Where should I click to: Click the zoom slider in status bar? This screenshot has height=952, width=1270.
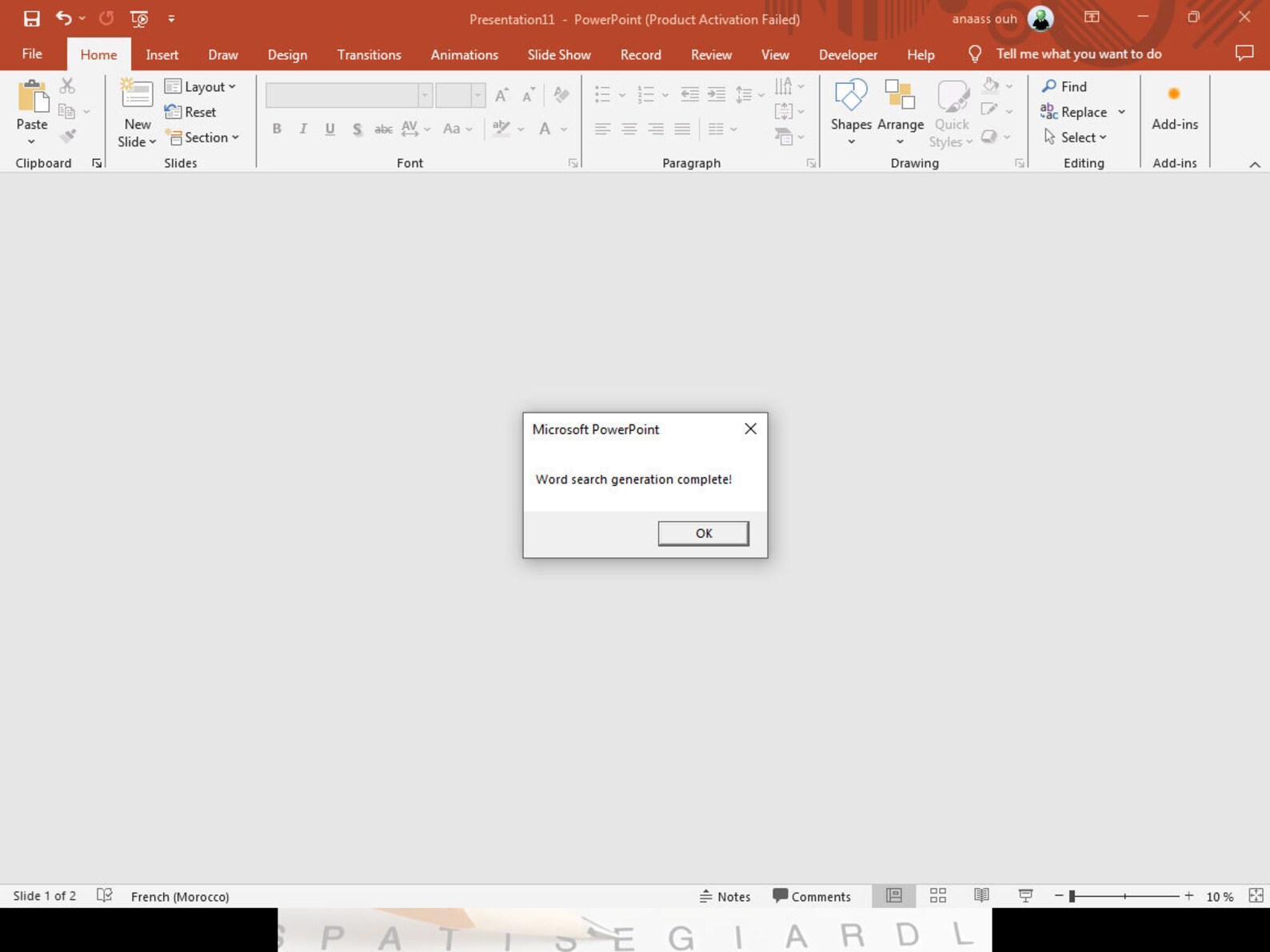click(x=1124, y=896)
